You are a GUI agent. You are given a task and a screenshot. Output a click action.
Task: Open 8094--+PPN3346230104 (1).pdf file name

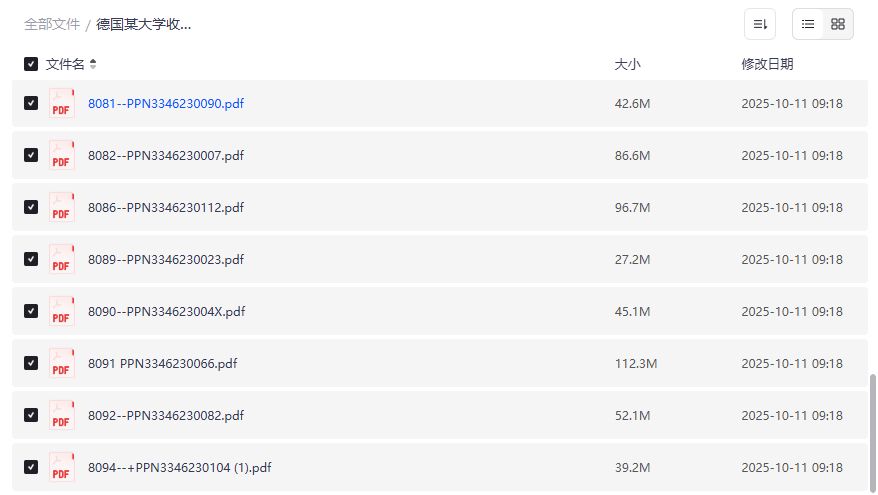pos(180,467)
